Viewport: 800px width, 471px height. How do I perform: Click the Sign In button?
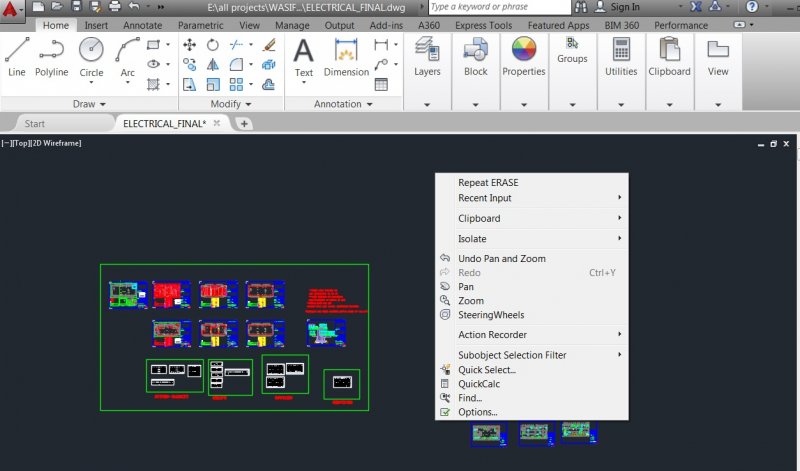coord(625,7)
